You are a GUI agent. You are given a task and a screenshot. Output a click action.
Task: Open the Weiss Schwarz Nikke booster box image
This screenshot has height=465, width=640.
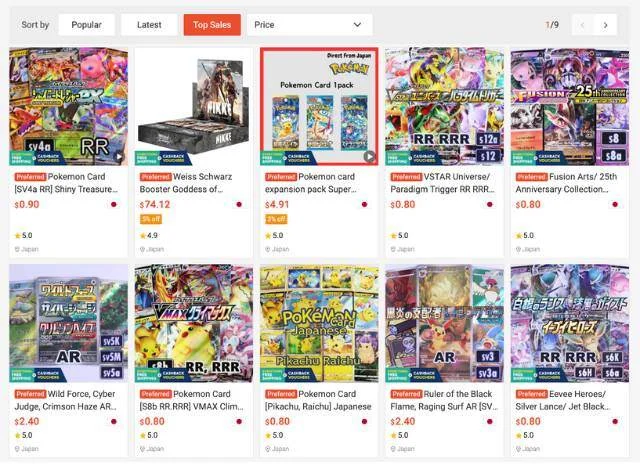pyautogui.click(x=194, y=106)
